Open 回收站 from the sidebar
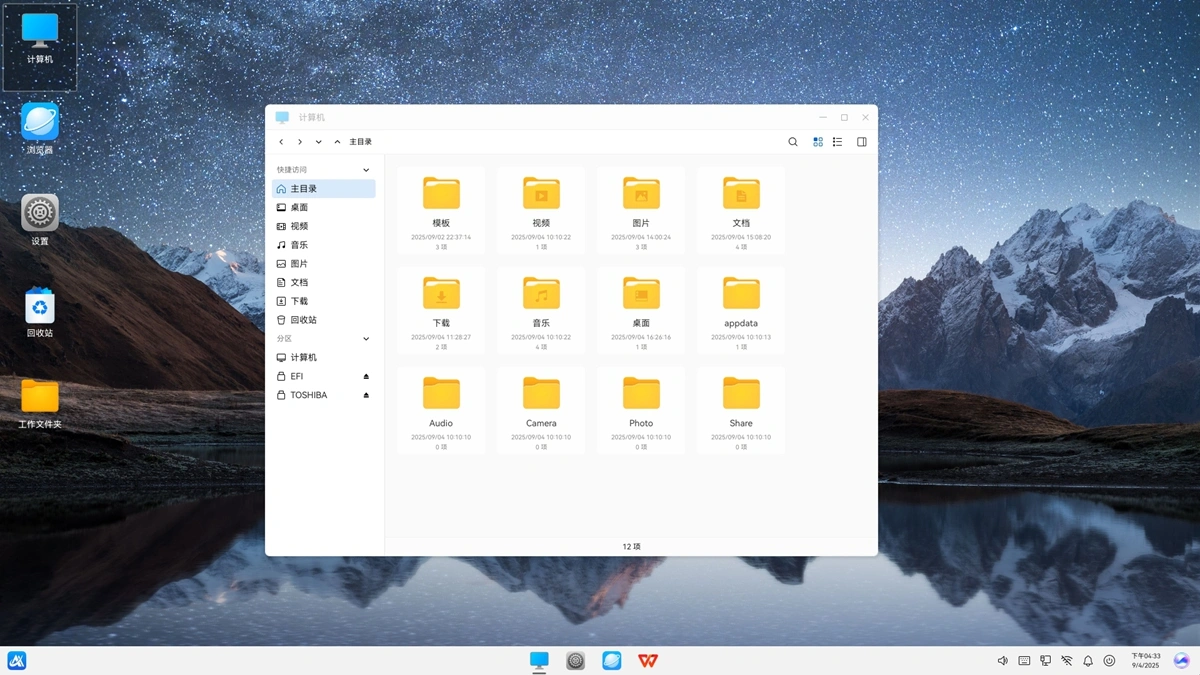Image resolution: width=1200 pixels, height=675 pixels. coord(303,320)
